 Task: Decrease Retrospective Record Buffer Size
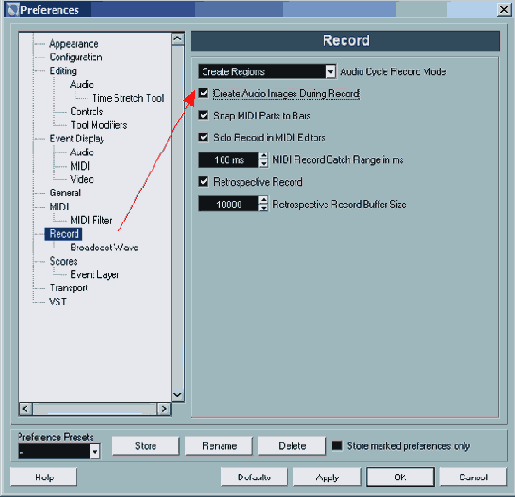[x=263, y=208]
